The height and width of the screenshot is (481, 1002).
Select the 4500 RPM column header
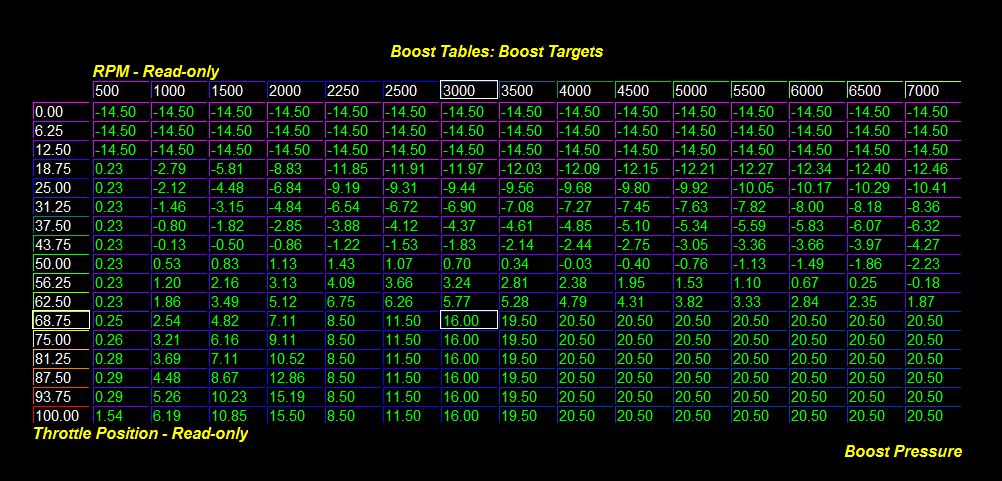pos(642,91)
